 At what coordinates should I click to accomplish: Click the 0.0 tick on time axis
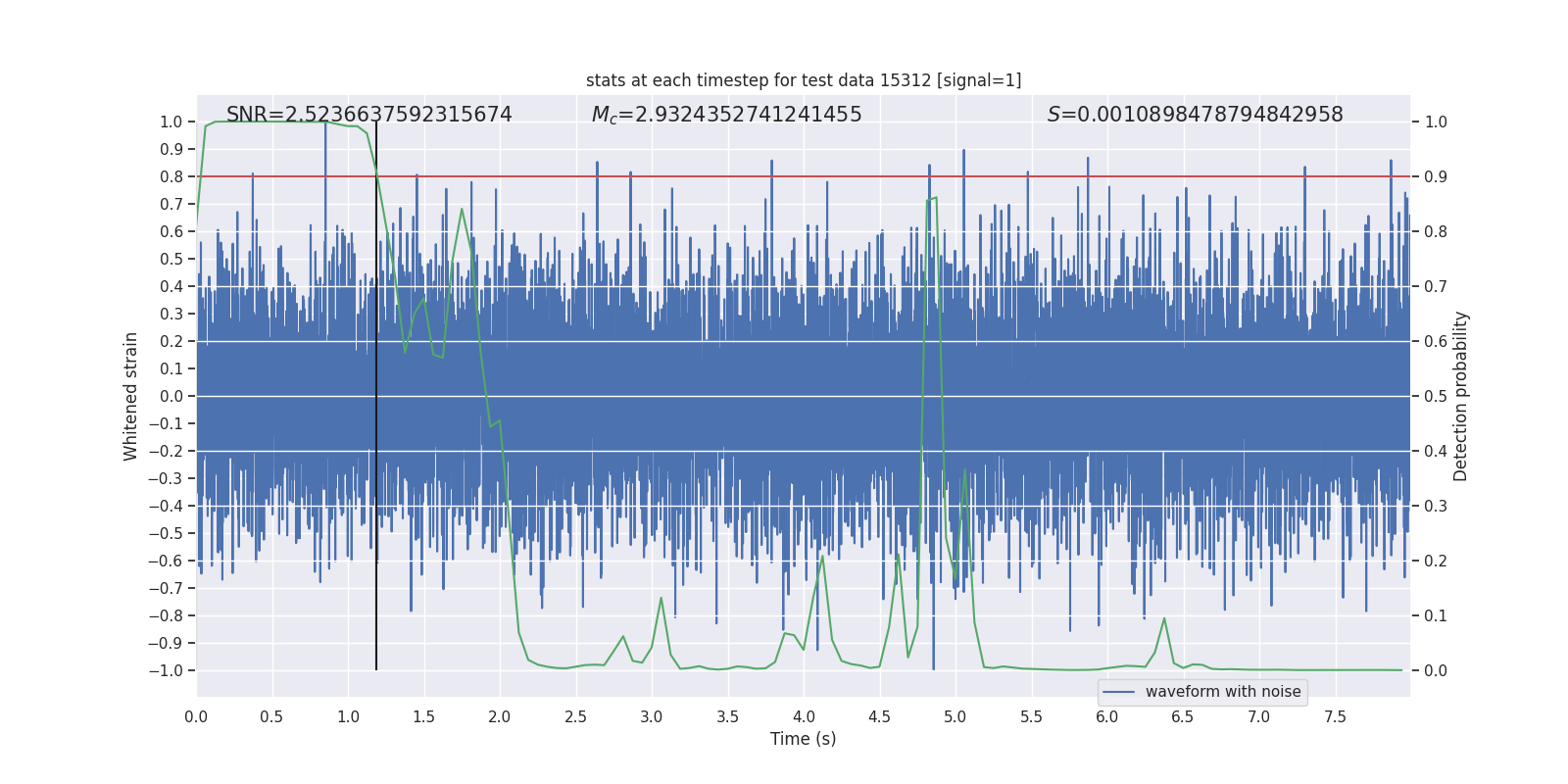[196, 716]
